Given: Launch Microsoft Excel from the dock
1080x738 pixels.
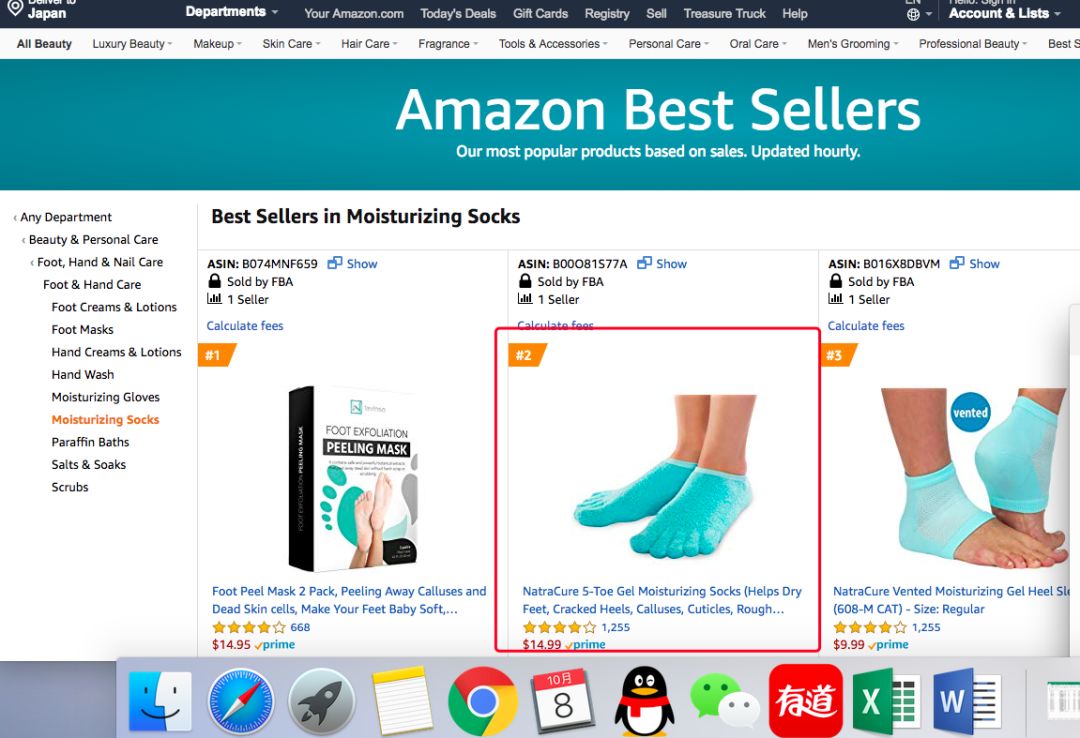Looking at the screenshot, I should (x=886, y=702).
